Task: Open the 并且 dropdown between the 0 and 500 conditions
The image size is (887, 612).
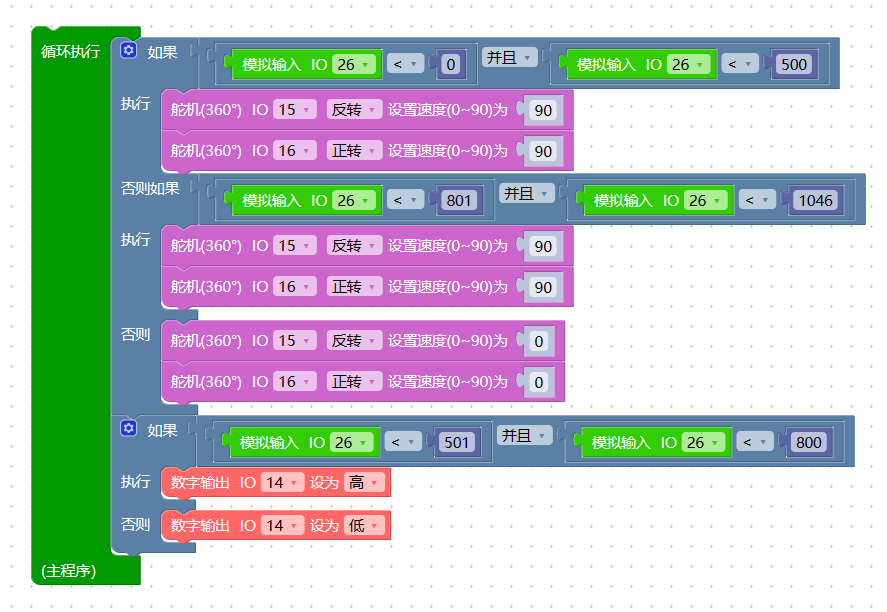Action: tap(509, 58)
